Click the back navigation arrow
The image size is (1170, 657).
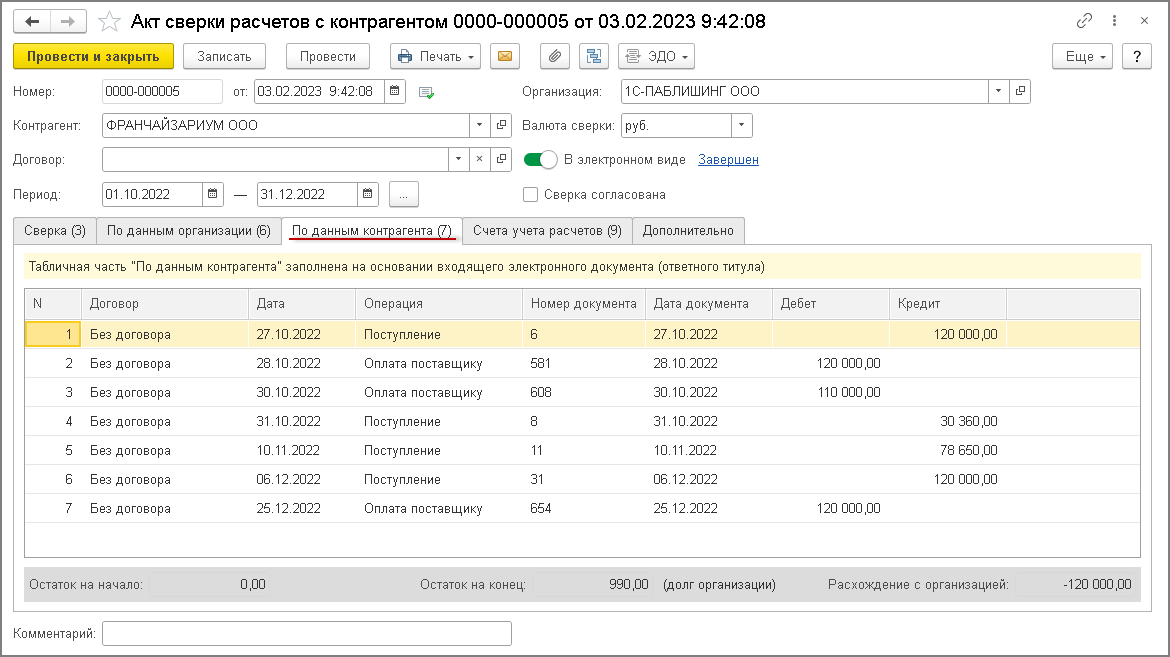(x=34, y=21)
